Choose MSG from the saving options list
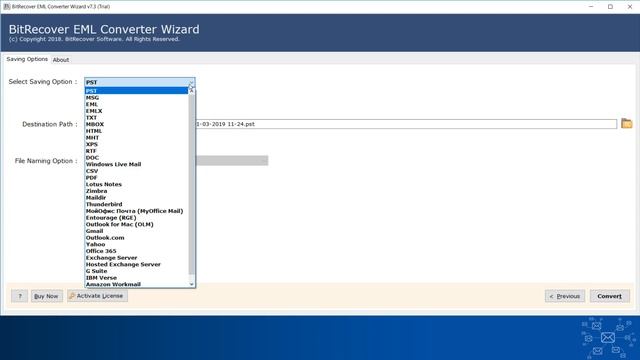640x360 pixels. tap(136, 98)
